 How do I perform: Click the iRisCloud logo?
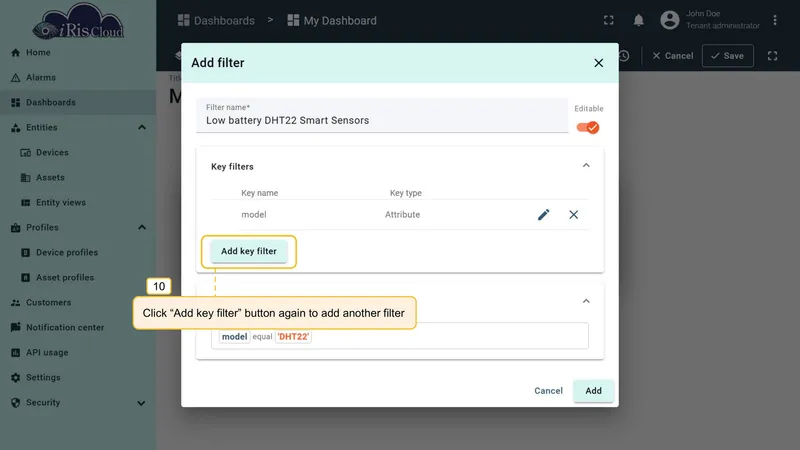[x=78, y=21]
